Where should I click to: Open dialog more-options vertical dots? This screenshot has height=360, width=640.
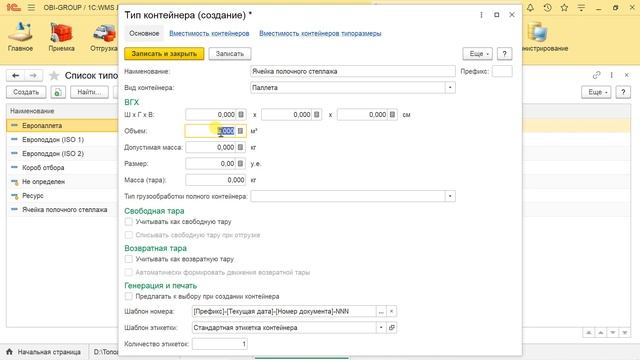point(481,15)
